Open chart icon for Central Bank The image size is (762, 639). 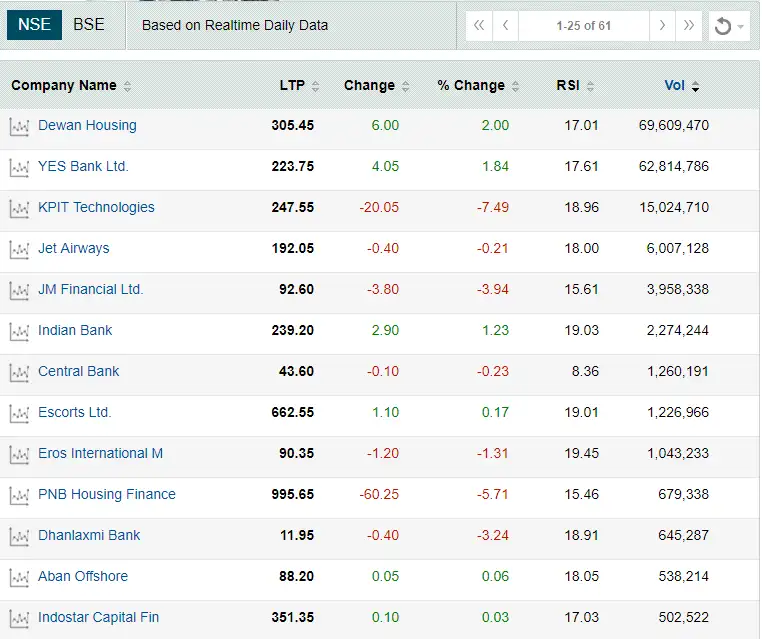pos(19,373)
